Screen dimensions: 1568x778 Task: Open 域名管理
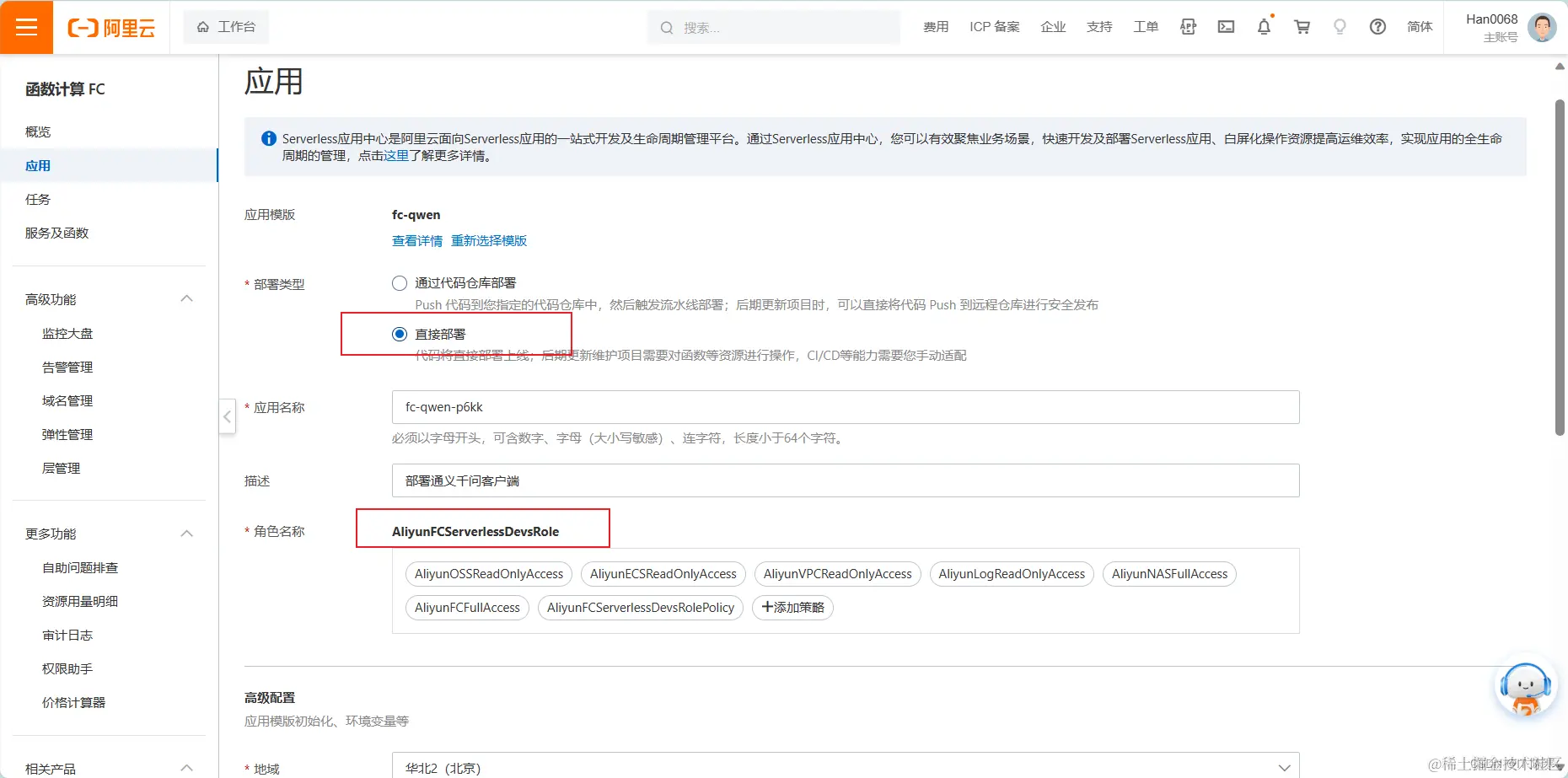(x=67, y=400)
